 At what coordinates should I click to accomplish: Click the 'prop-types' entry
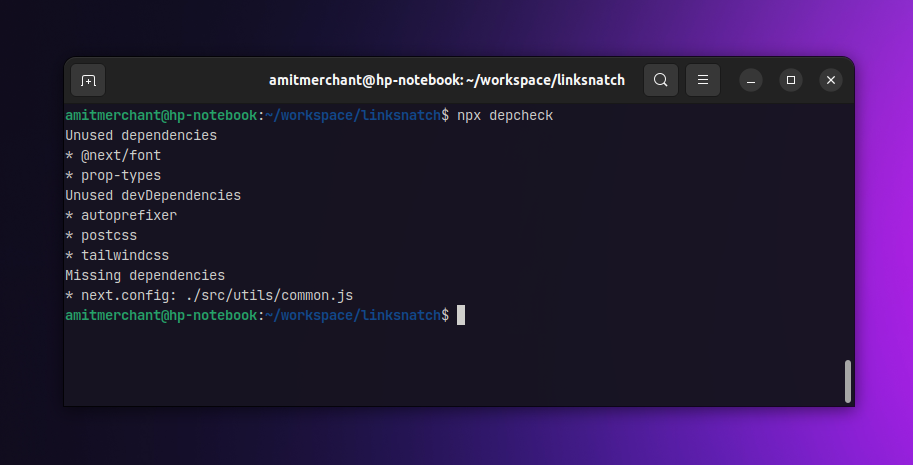(x=121, y=176)
